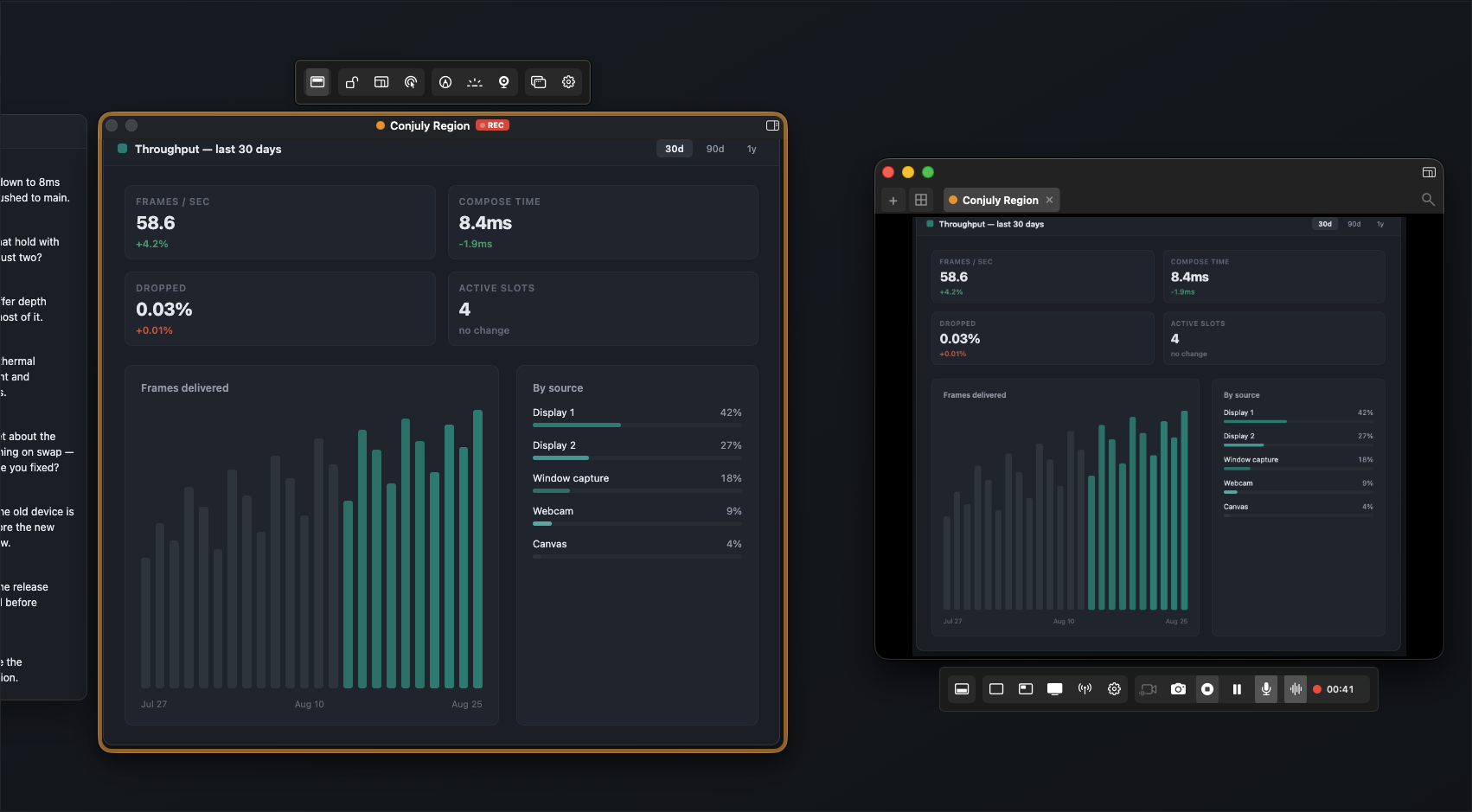1472x812 pixels.
Task: Click the Frames delivered heading in large window
Action: point(185,388)
